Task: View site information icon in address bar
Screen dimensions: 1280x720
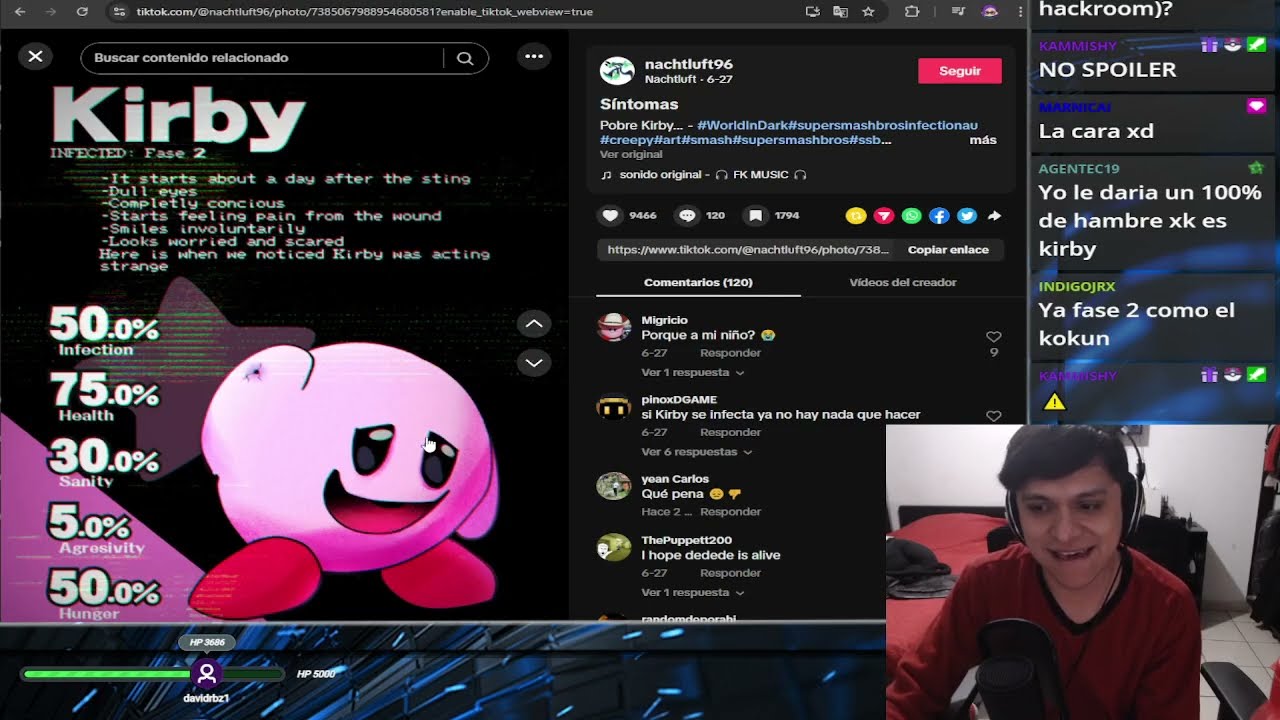Action: coord(119,11)
